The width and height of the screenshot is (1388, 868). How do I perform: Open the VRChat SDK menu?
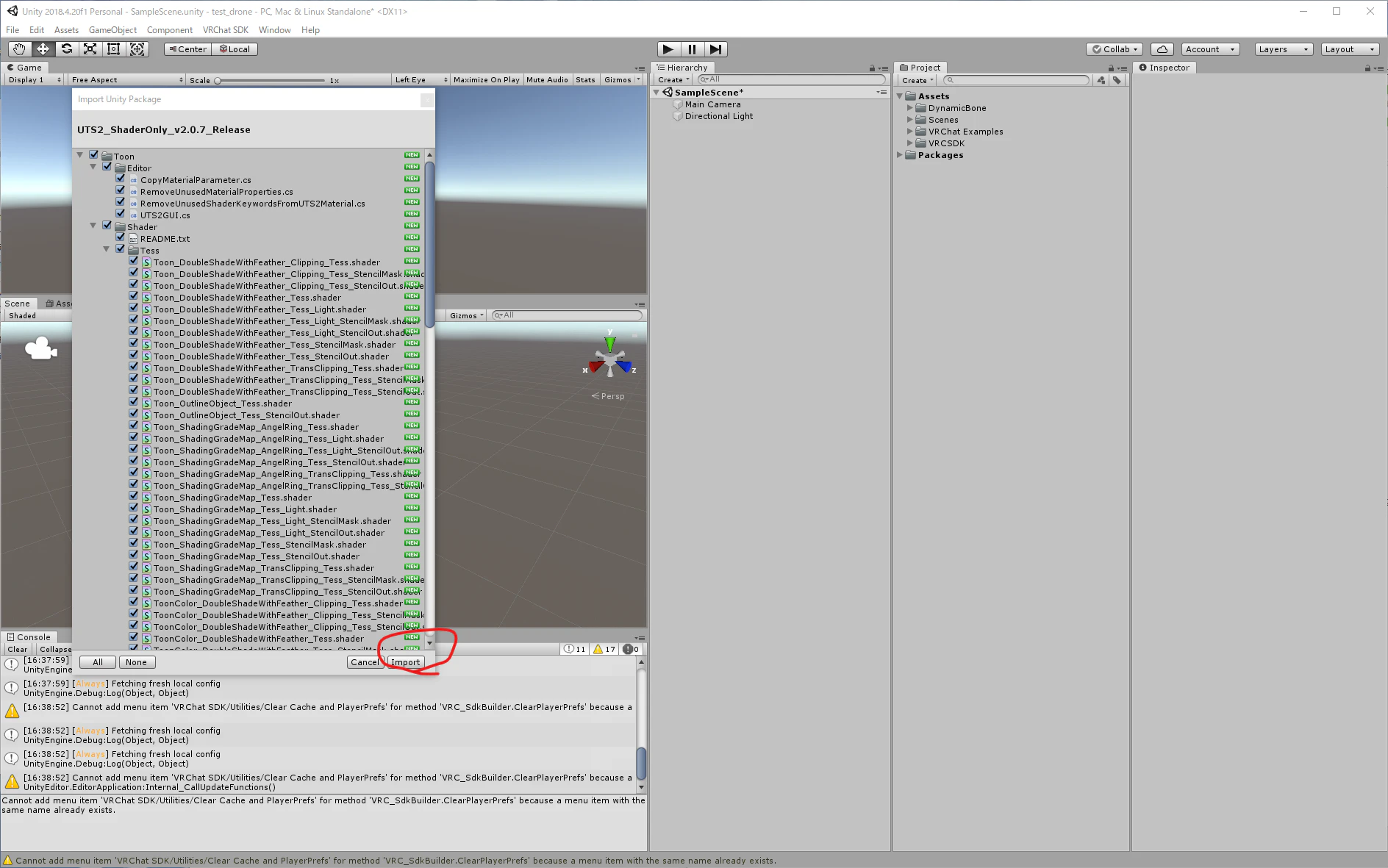tap(226, 30)
